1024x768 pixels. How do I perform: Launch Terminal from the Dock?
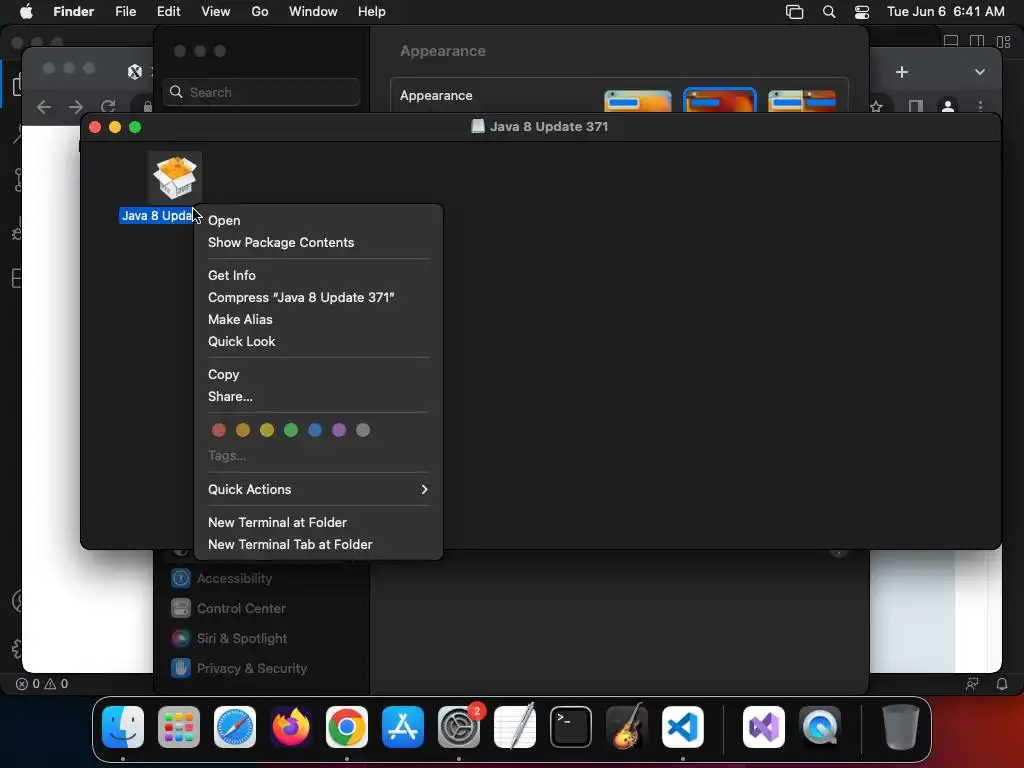pos(571,727)
